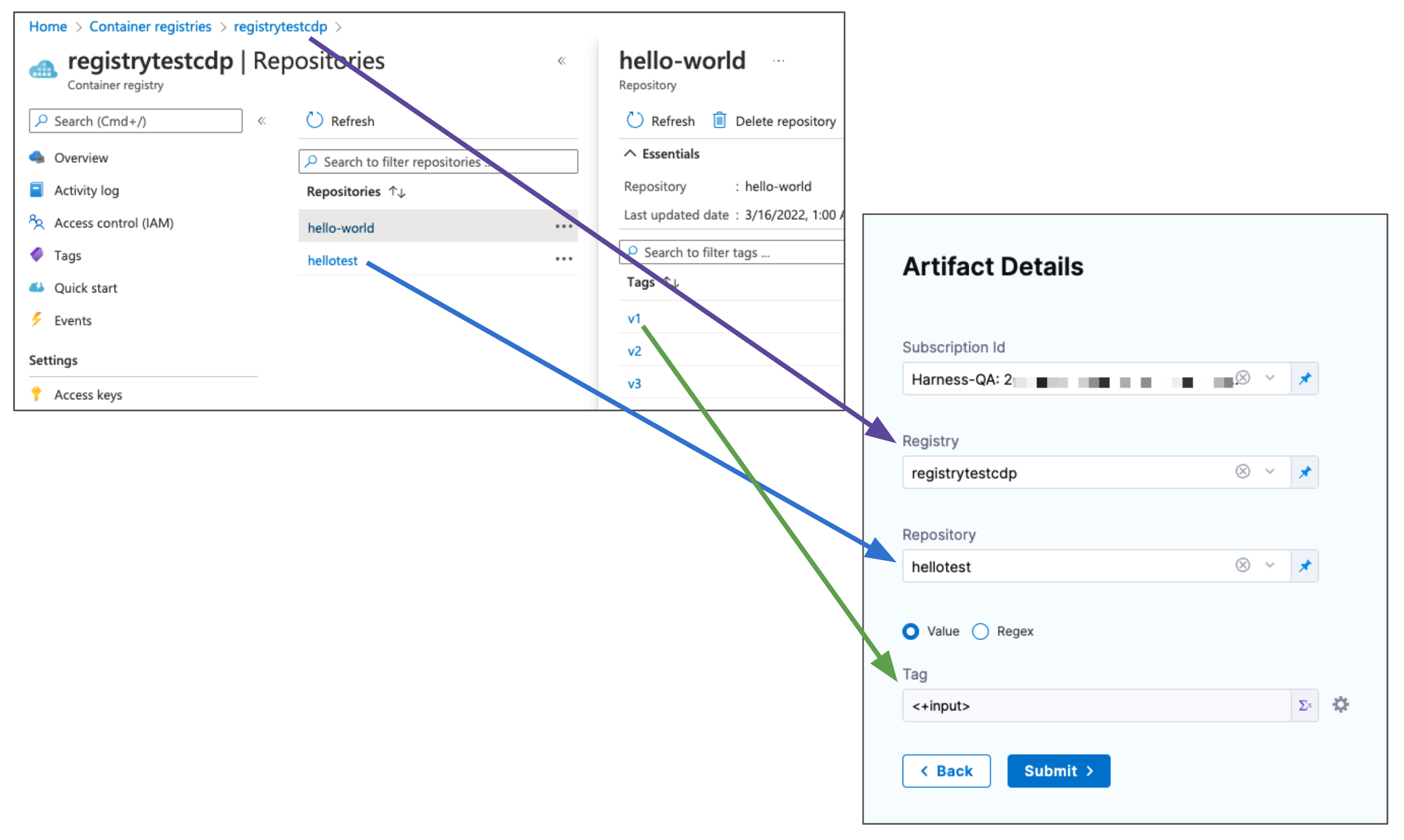Open the gear settings next to Tag

click(x=1340, y=705)
